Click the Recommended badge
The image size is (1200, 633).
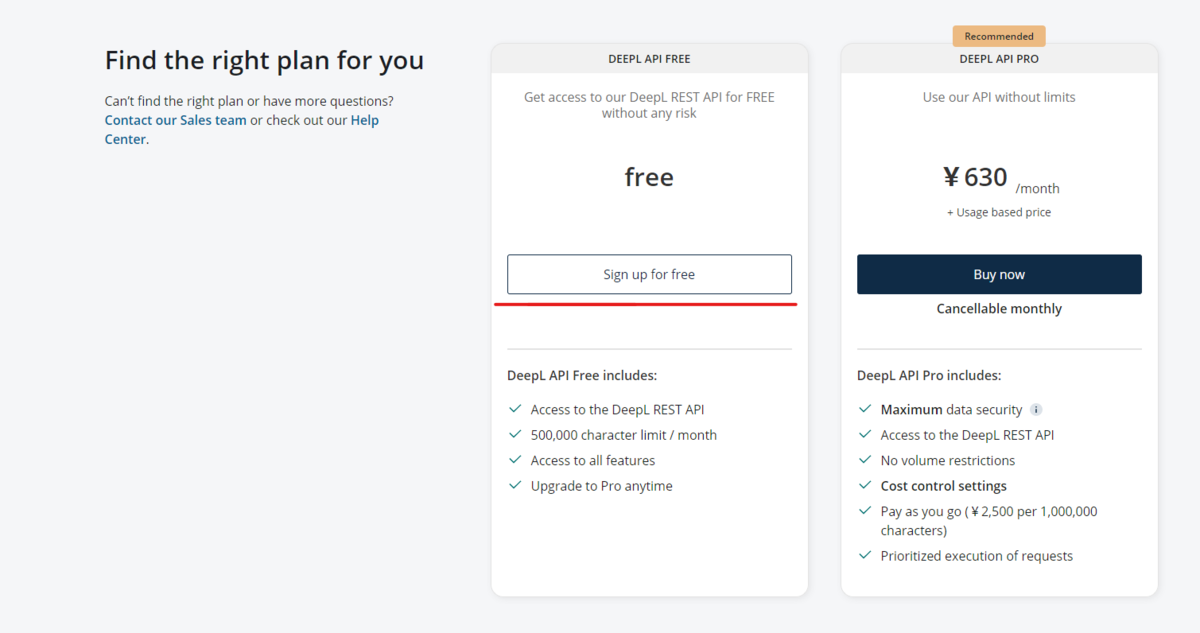click(999, 36)
